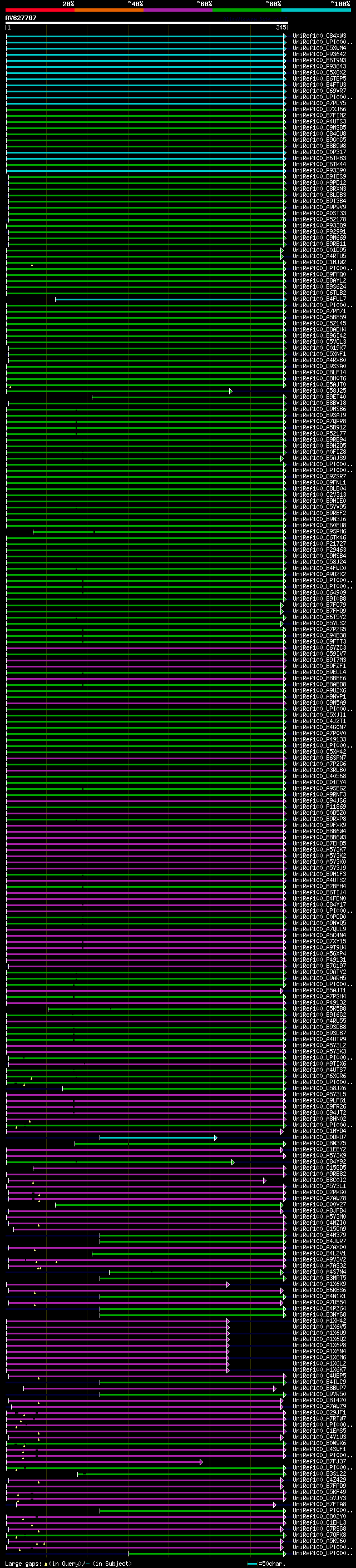Select the label UniRef100_P29463
Screen dimensions: 356x1568
click(319, 550)
